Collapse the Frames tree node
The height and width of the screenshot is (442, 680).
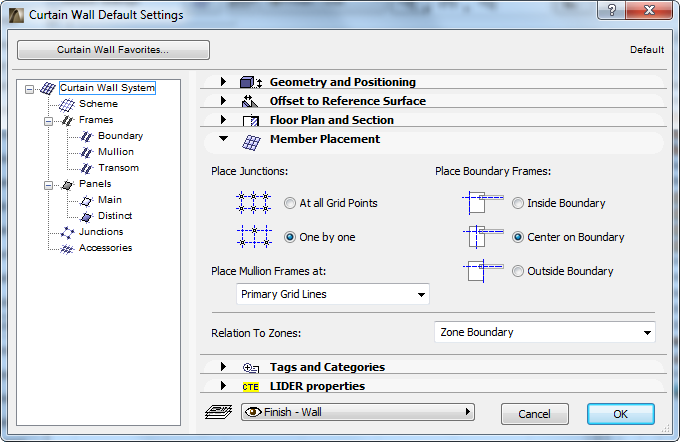click(49, 121)
